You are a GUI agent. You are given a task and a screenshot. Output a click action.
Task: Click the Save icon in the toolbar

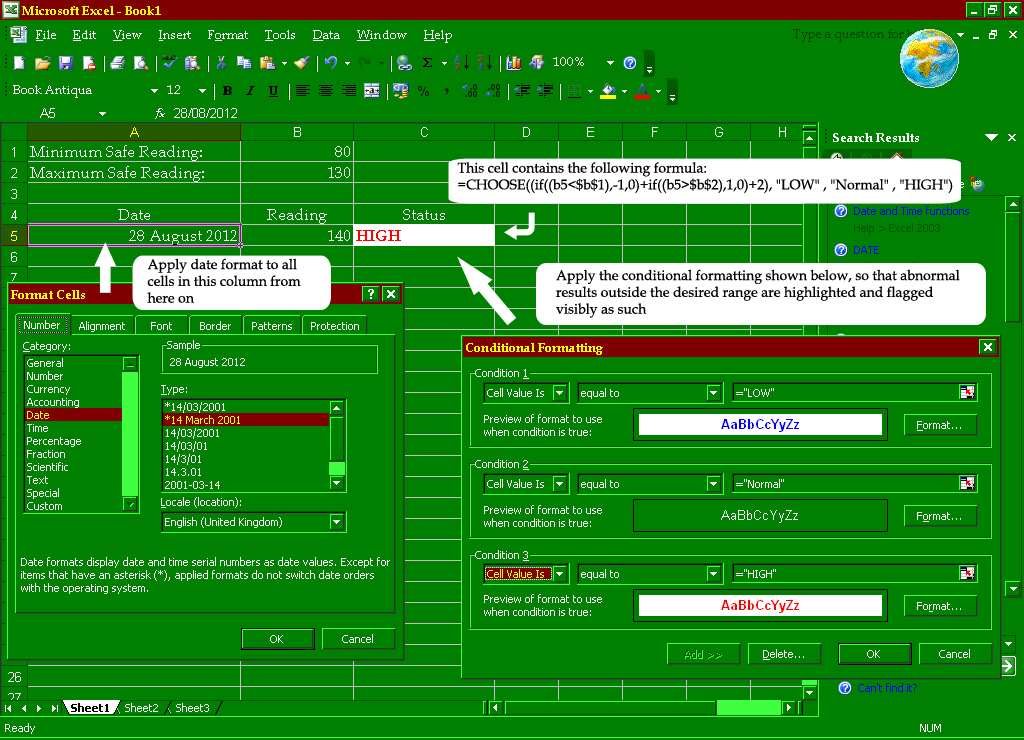click(x=66, y=63)
